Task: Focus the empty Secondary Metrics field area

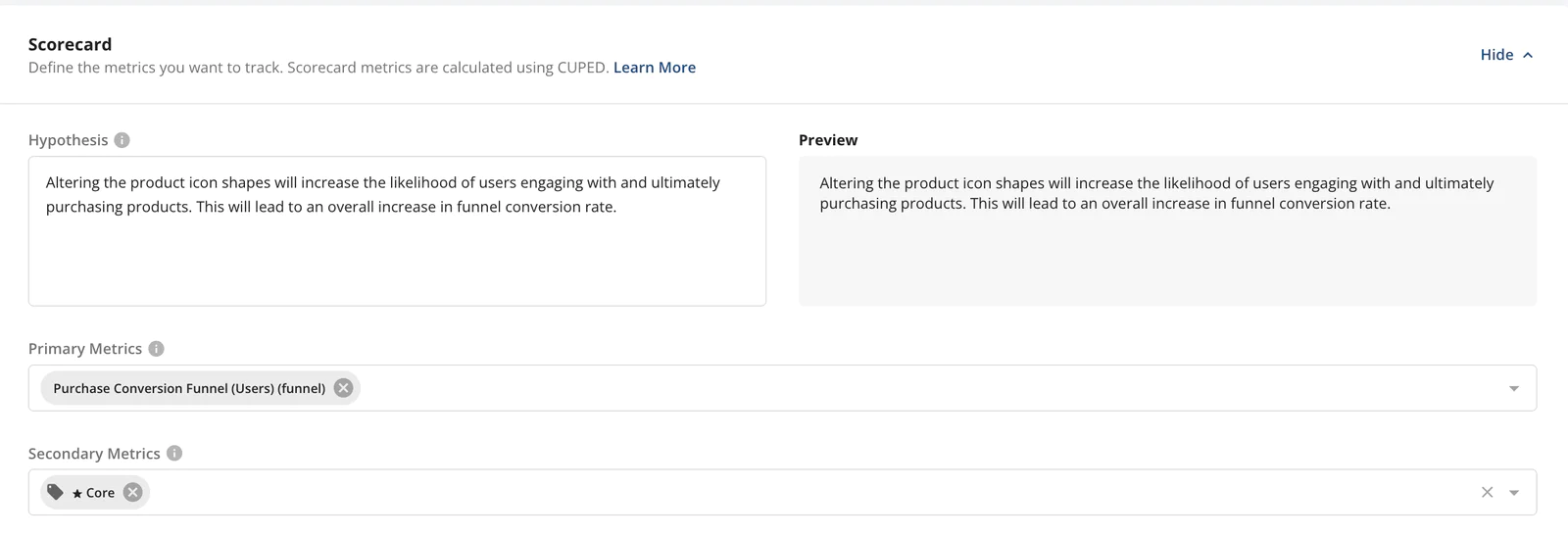Action: [x=784, y=493]
